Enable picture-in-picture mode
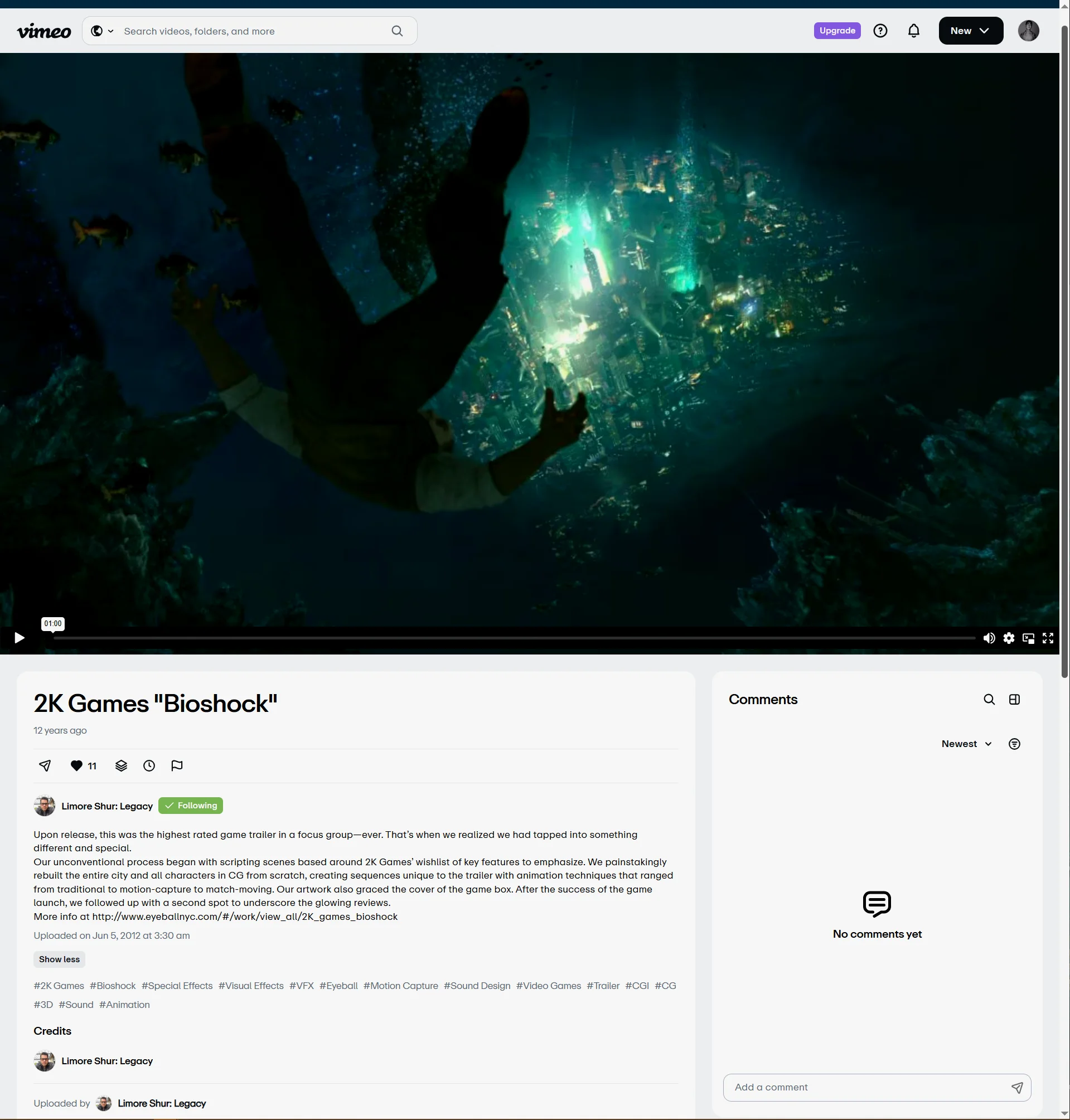 coord(1028,638)
